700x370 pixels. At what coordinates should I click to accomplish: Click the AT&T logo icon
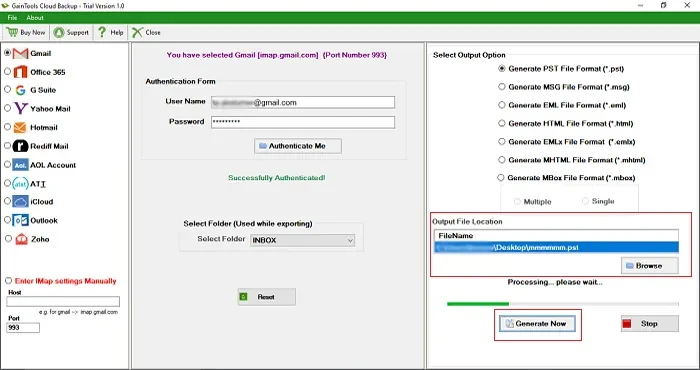click(21, 183)
